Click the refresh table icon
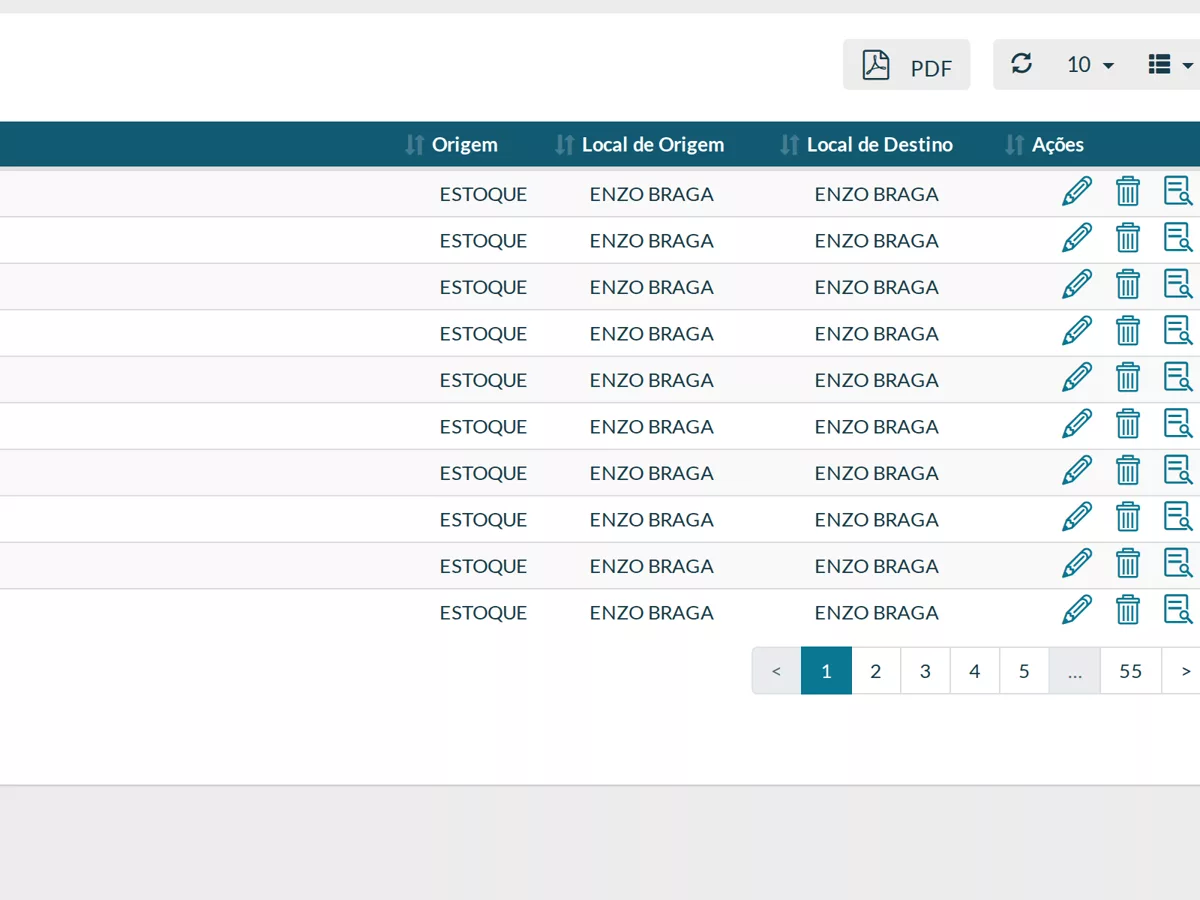The height and width of the screenshot is (900, 1200). [1021, 64]
